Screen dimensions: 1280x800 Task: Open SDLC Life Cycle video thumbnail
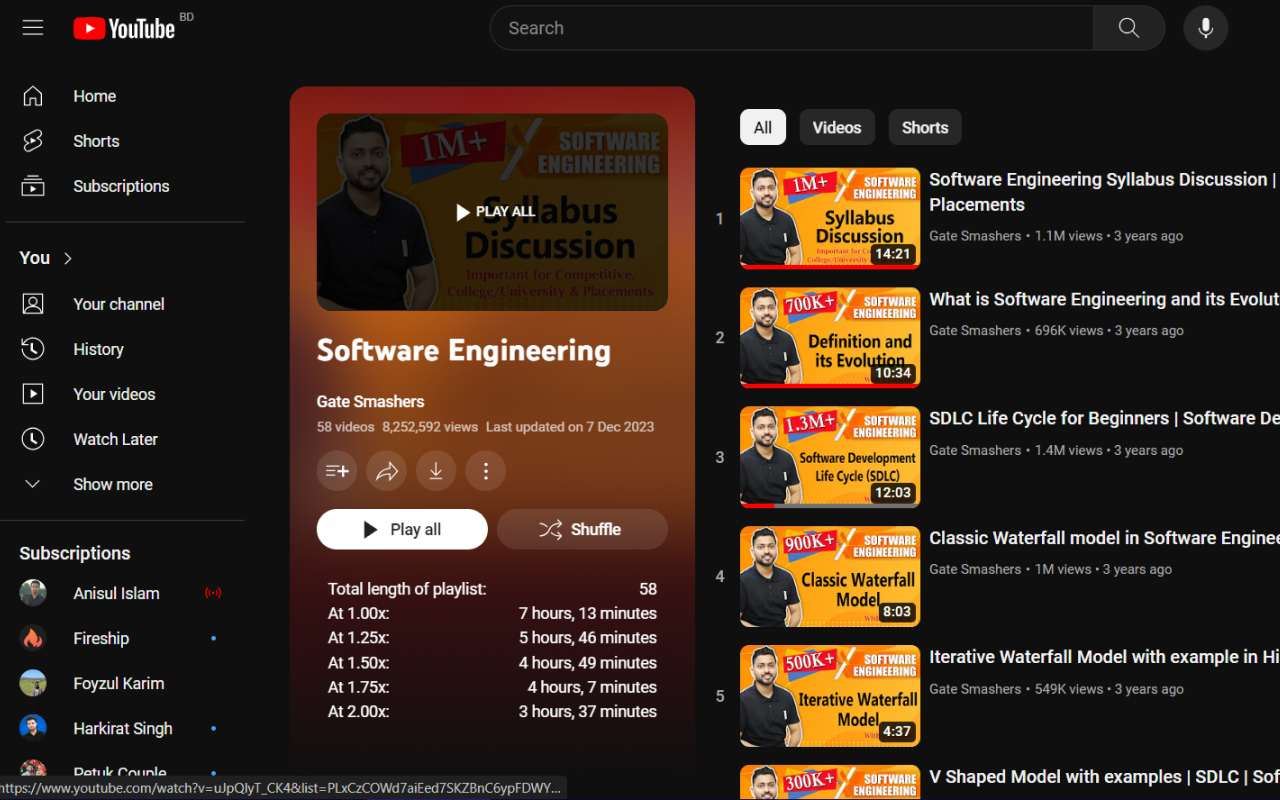(830, 457)
